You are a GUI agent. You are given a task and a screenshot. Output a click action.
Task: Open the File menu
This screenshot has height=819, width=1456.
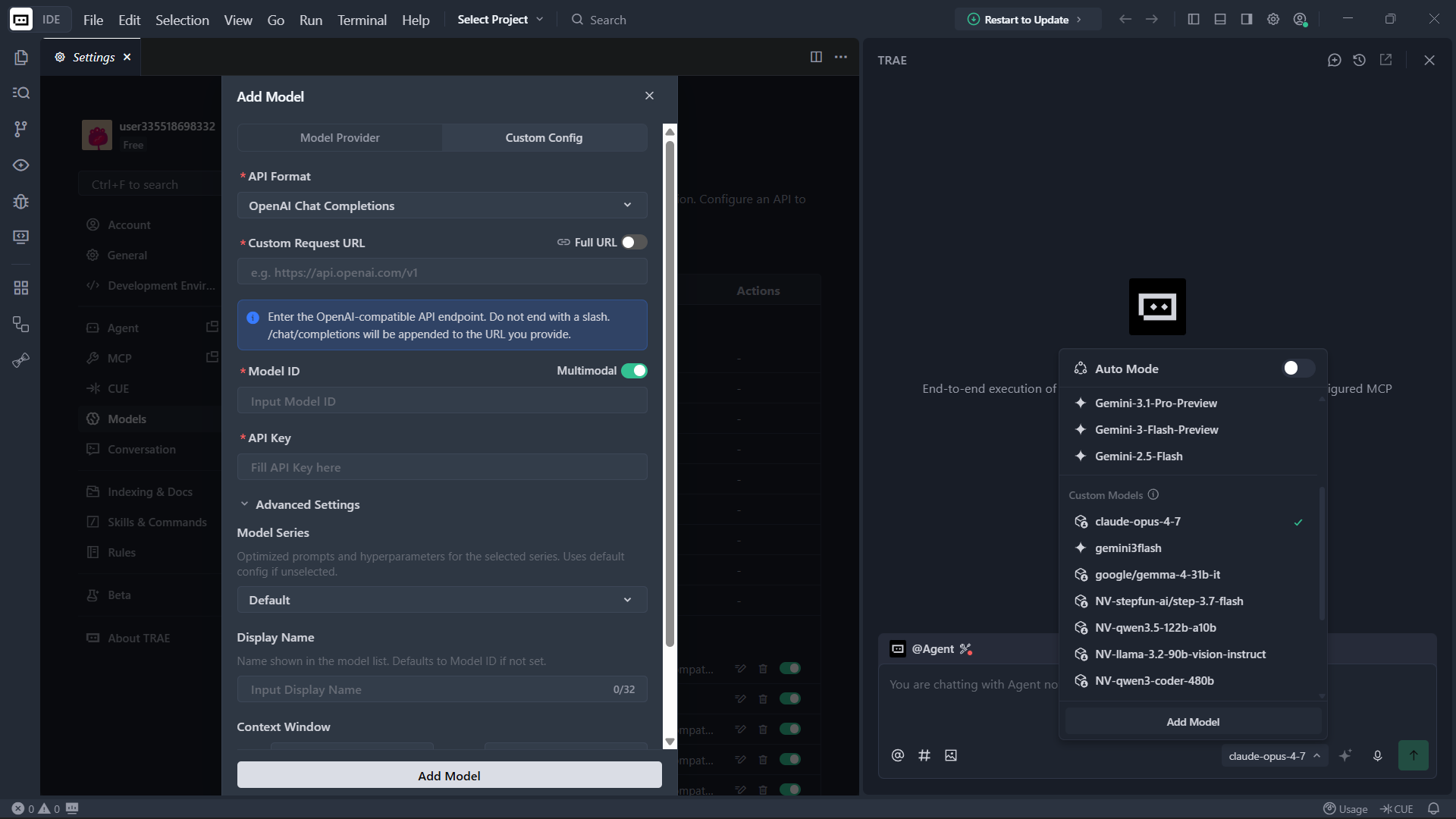click(93, 20)
